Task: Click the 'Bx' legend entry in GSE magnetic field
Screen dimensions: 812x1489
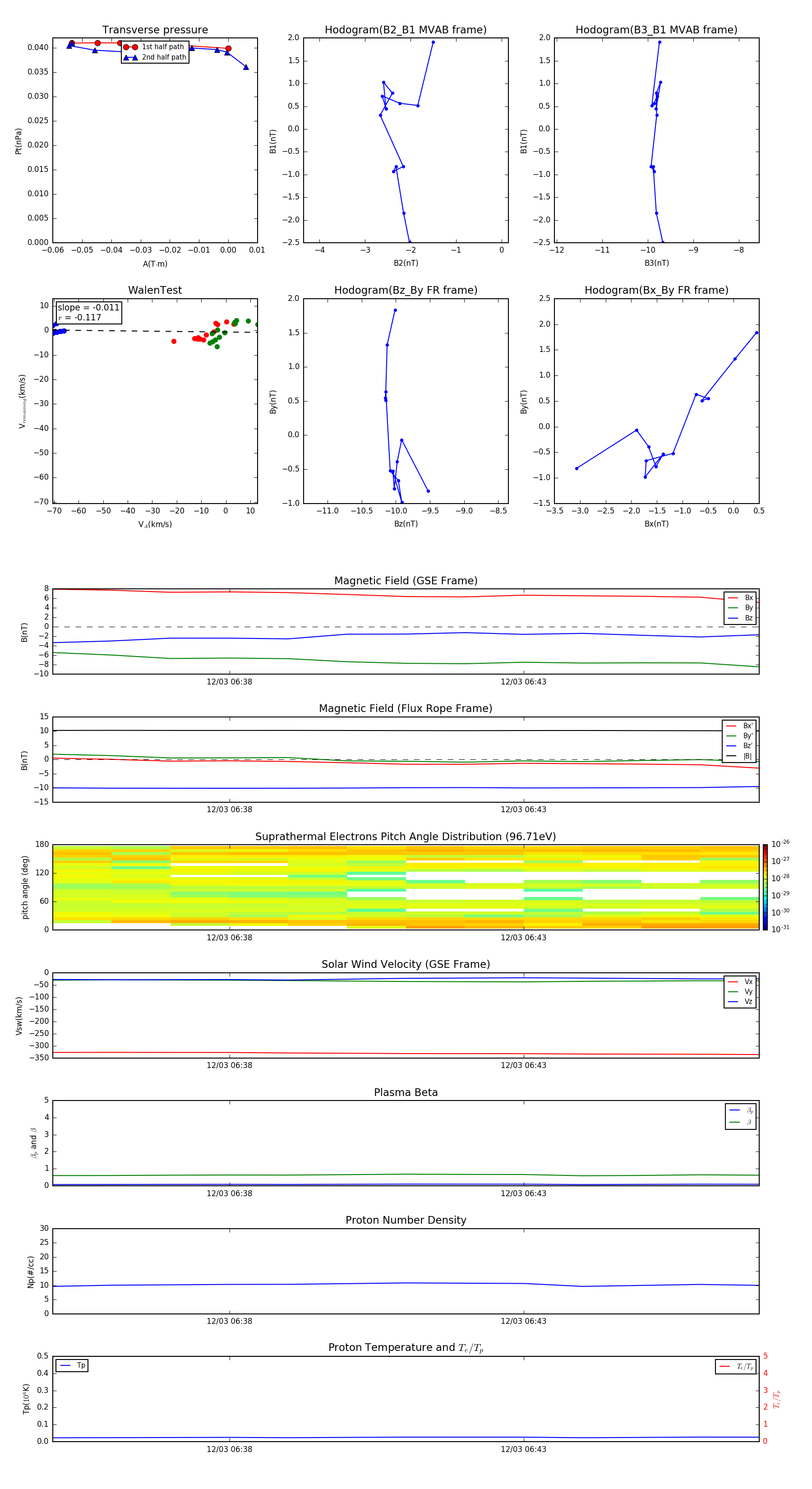Action: click(x=740, y=598)
